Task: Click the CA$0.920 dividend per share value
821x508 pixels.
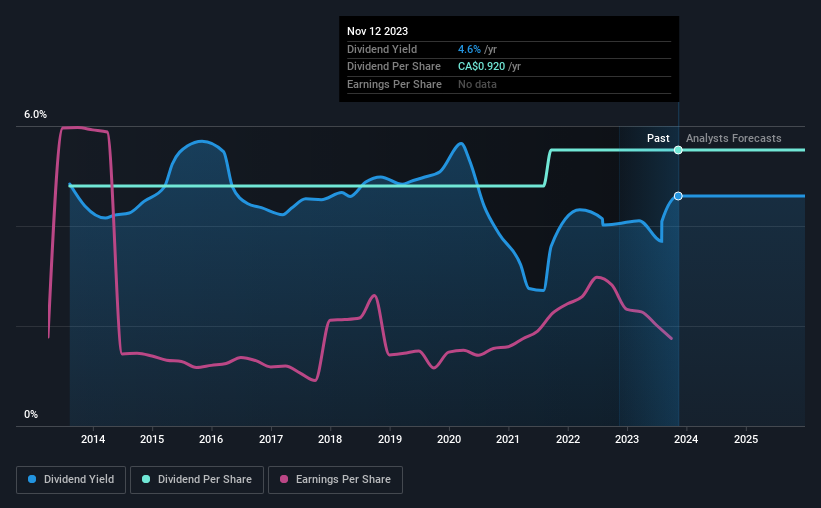Action: pyautogui.click(x=482, y=67)
